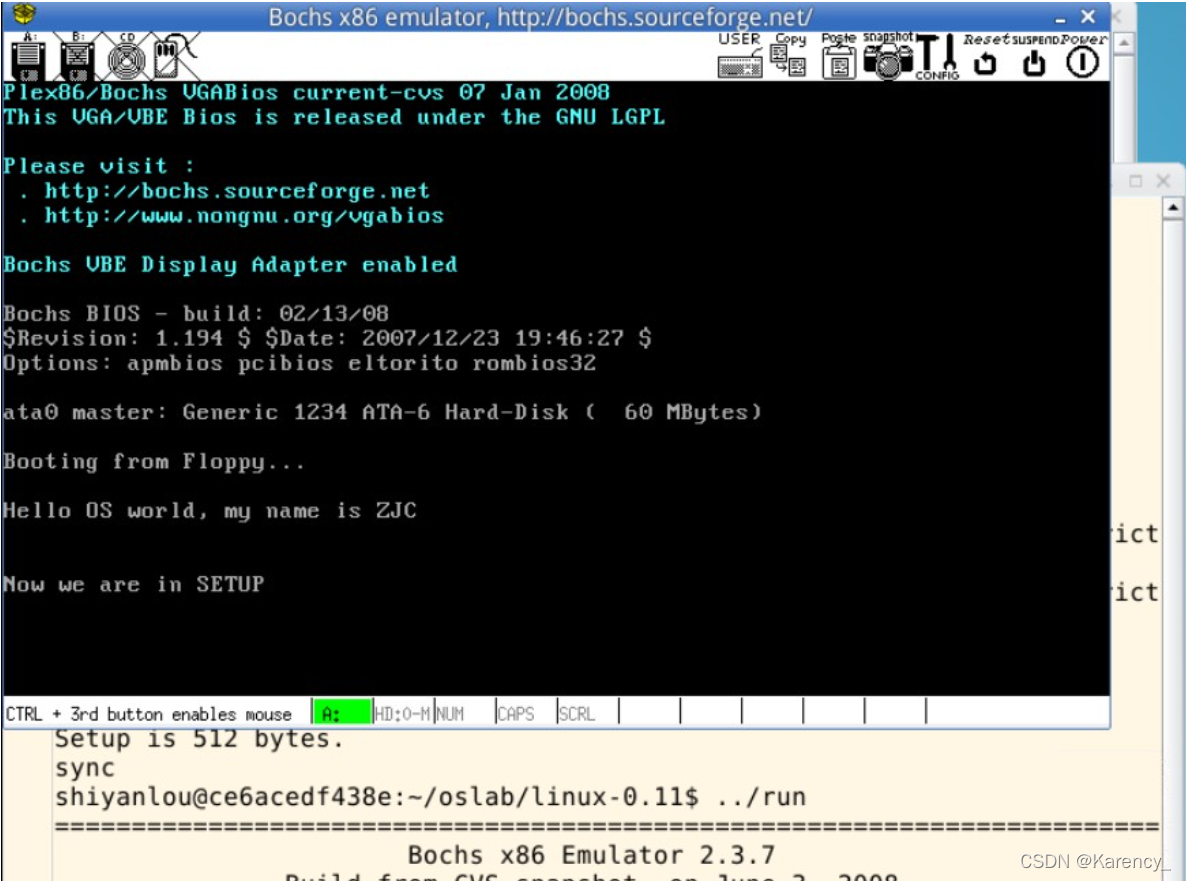Image resolution: width=1186 pixels, height=881 pixels.
Task: Click the HD:0-M status indicator
Action: tap(402, 713)
